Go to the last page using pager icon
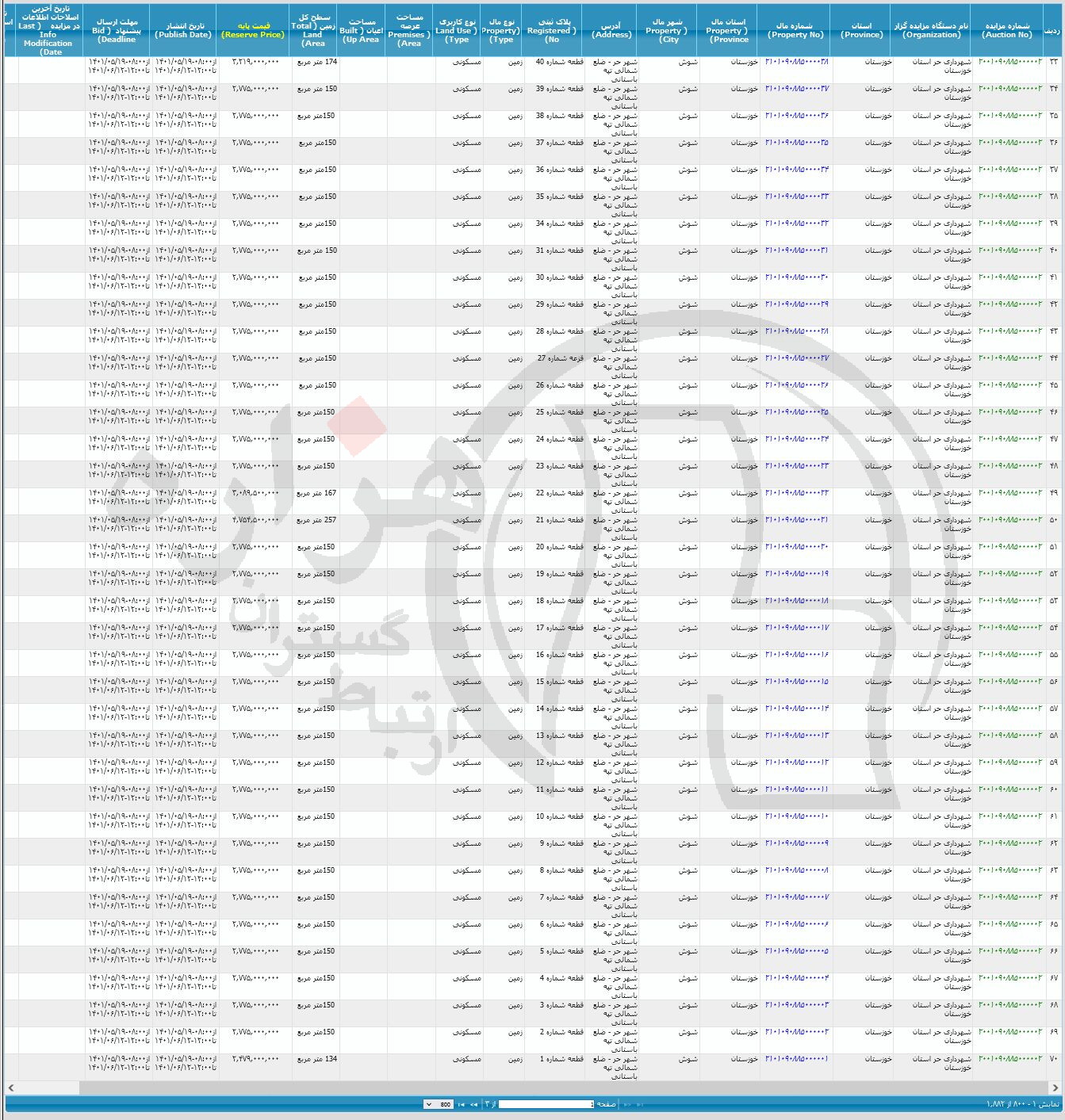 462,1104
